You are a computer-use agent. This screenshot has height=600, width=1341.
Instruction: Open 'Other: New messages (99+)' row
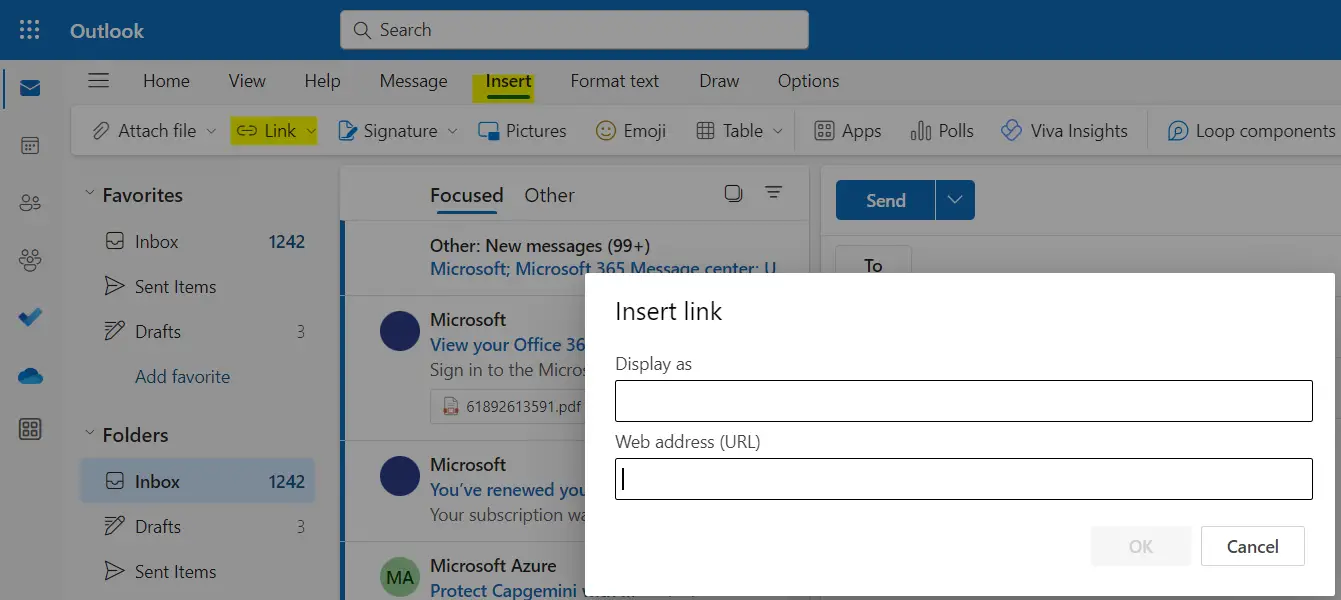(x=575, y=257)
